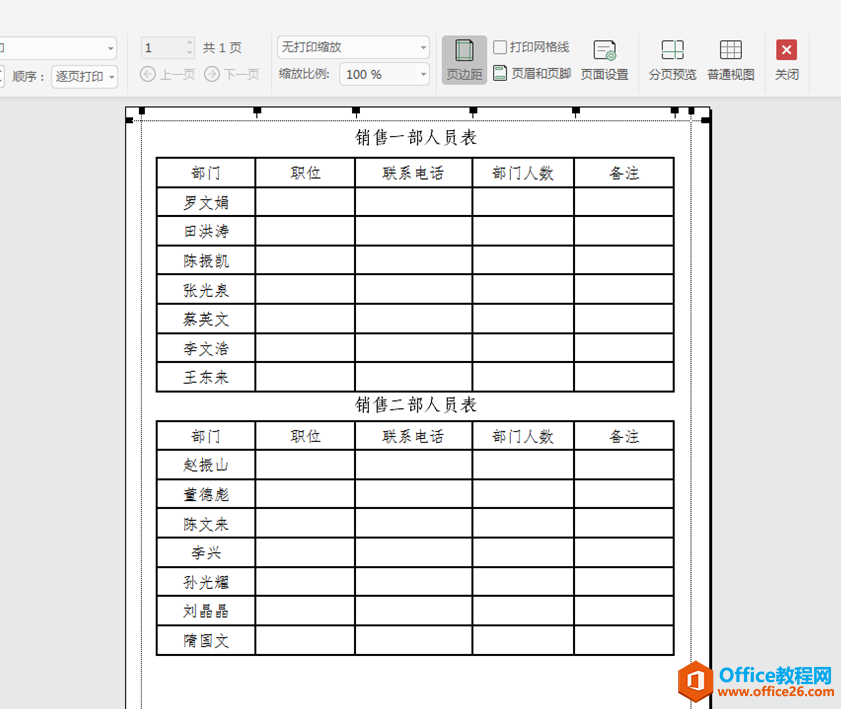Select cell 李文浩
Screen dimensions: 841x709
pos(206,349)
